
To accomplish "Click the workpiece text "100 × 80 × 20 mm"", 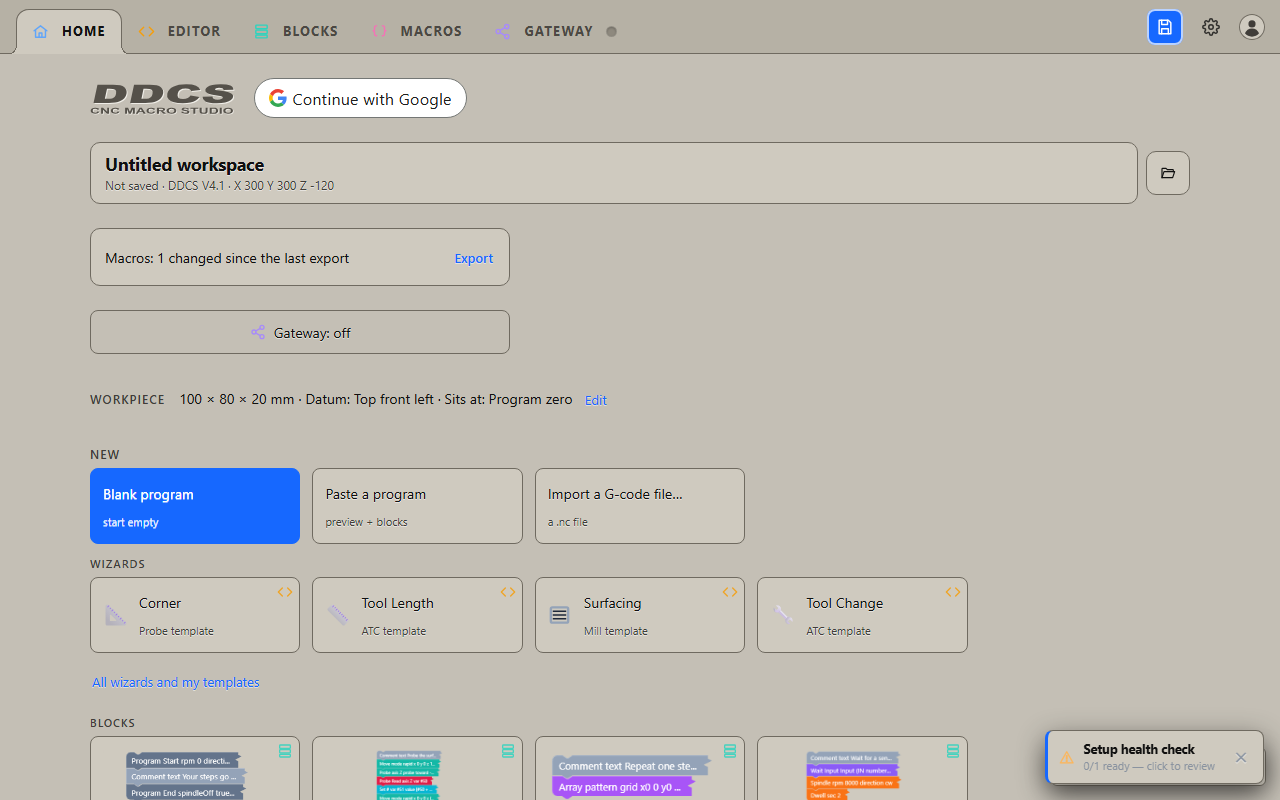I will coord(237,399).
